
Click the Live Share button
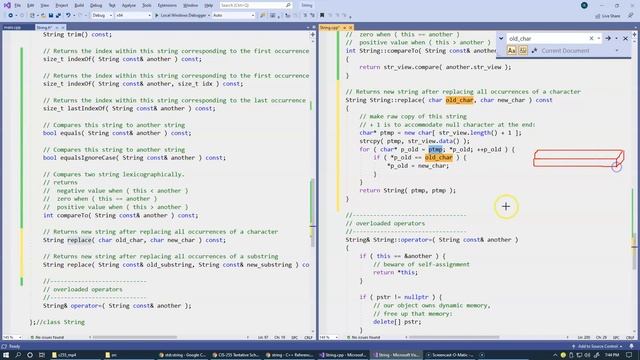click(x=608, y=16)
